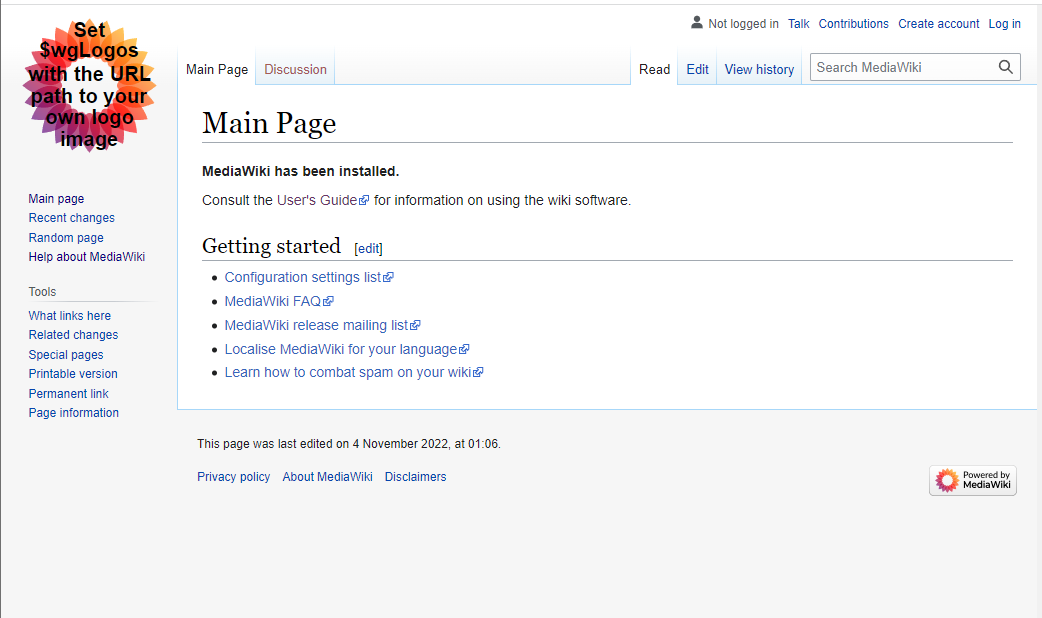Edit the Getting started section
The width and height of the screenshot is (1042, 618).
pos(368,249)
